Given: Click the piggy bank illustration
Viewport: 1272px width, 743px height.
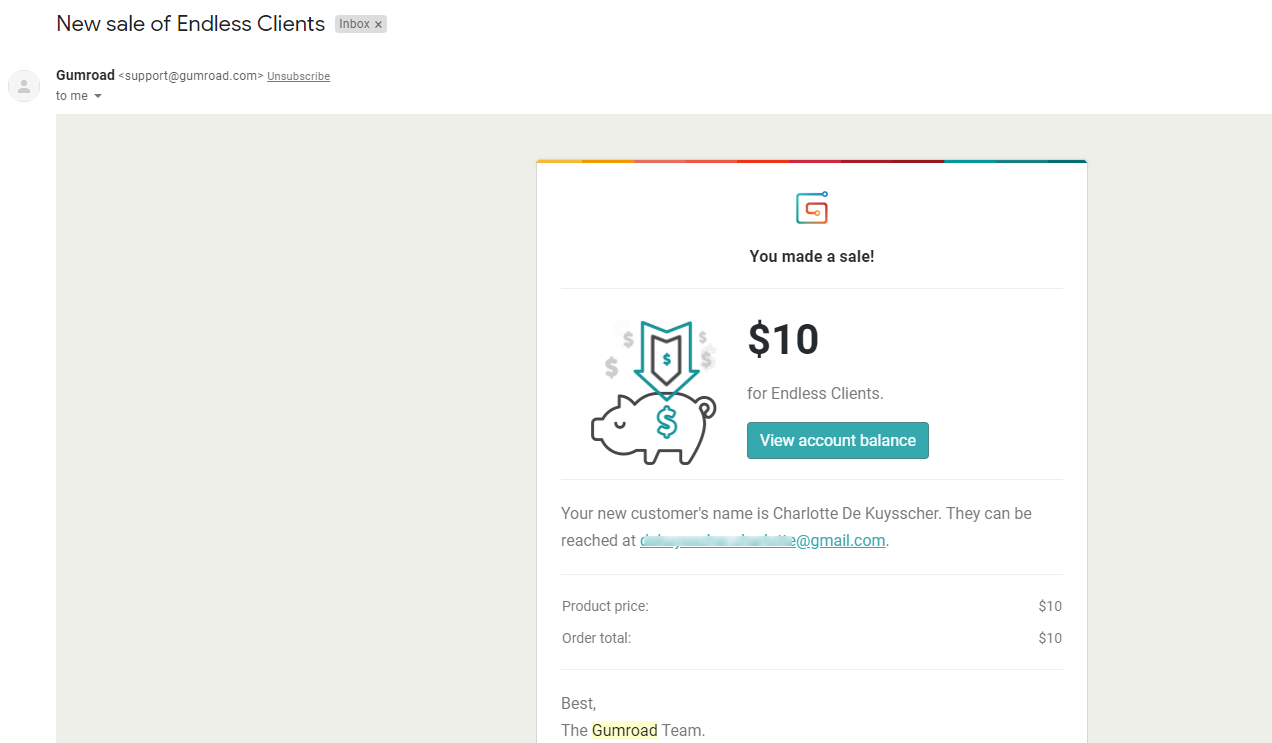Looking at the screenshot, I should tap(653, 427).
